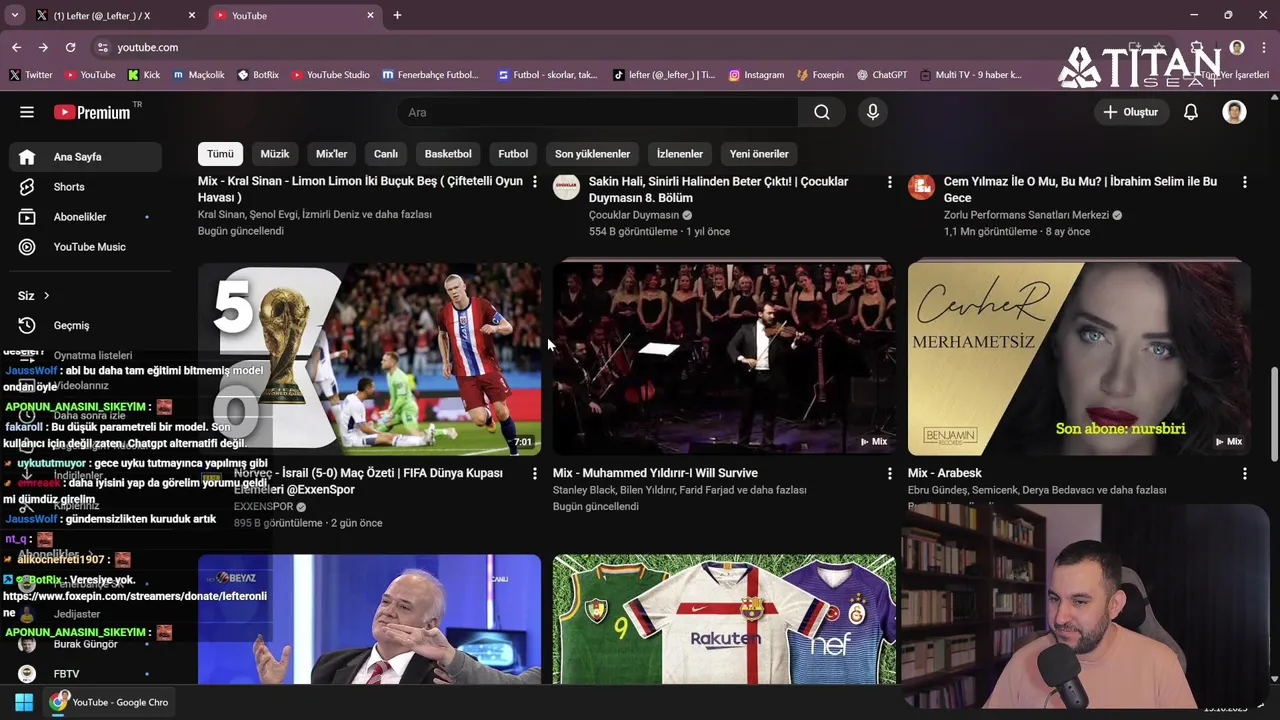This screenshot has width=1280, height=720.
Task: Open Shorts in the sidebar
Action: [86, 187]
